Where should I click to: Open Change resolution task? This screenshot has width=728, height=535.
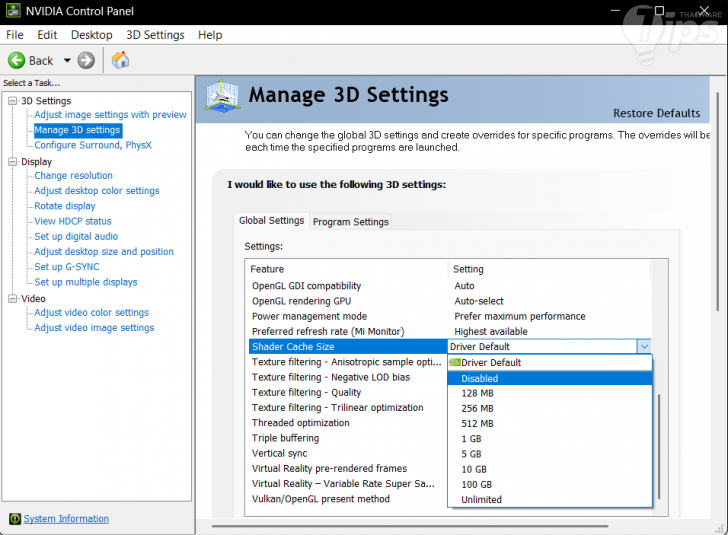[73, 176]
